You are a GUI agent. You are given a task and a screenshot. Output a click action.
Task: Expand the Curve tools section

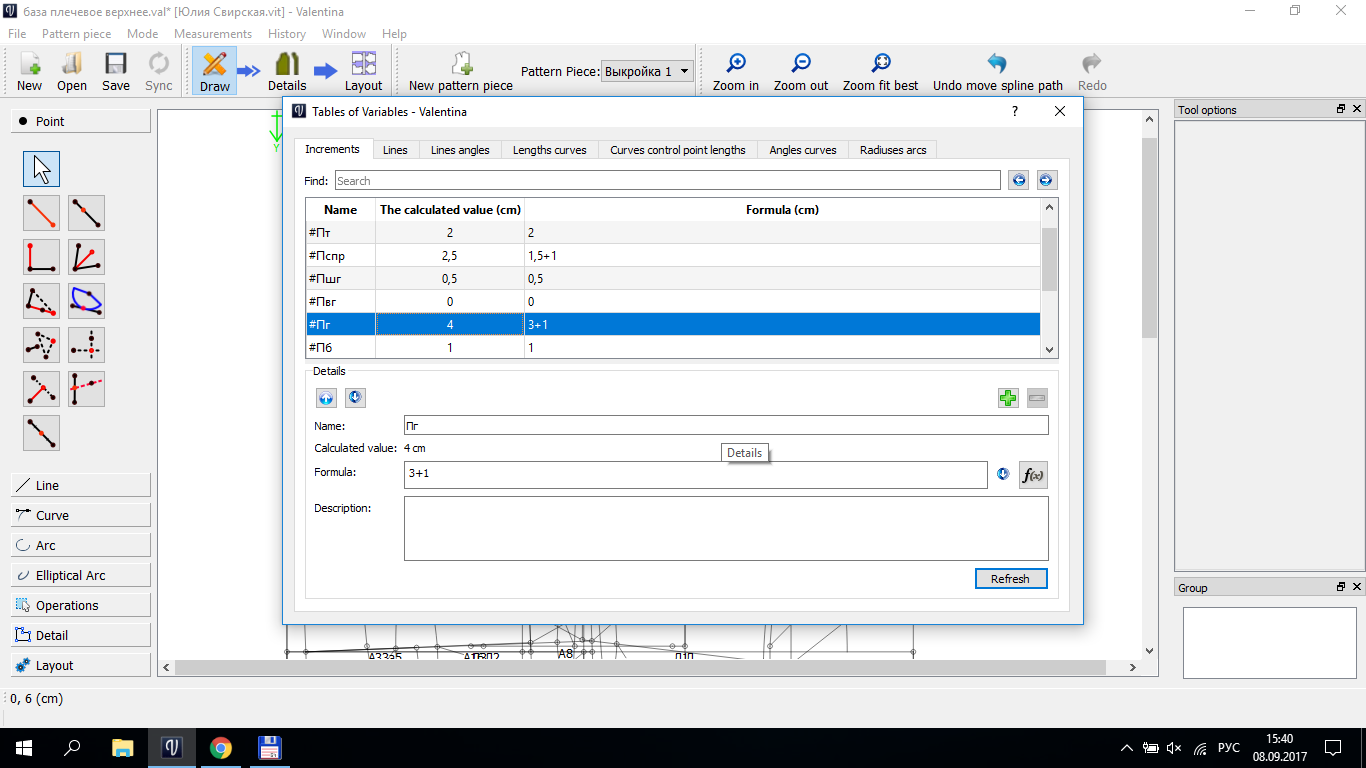81,515
